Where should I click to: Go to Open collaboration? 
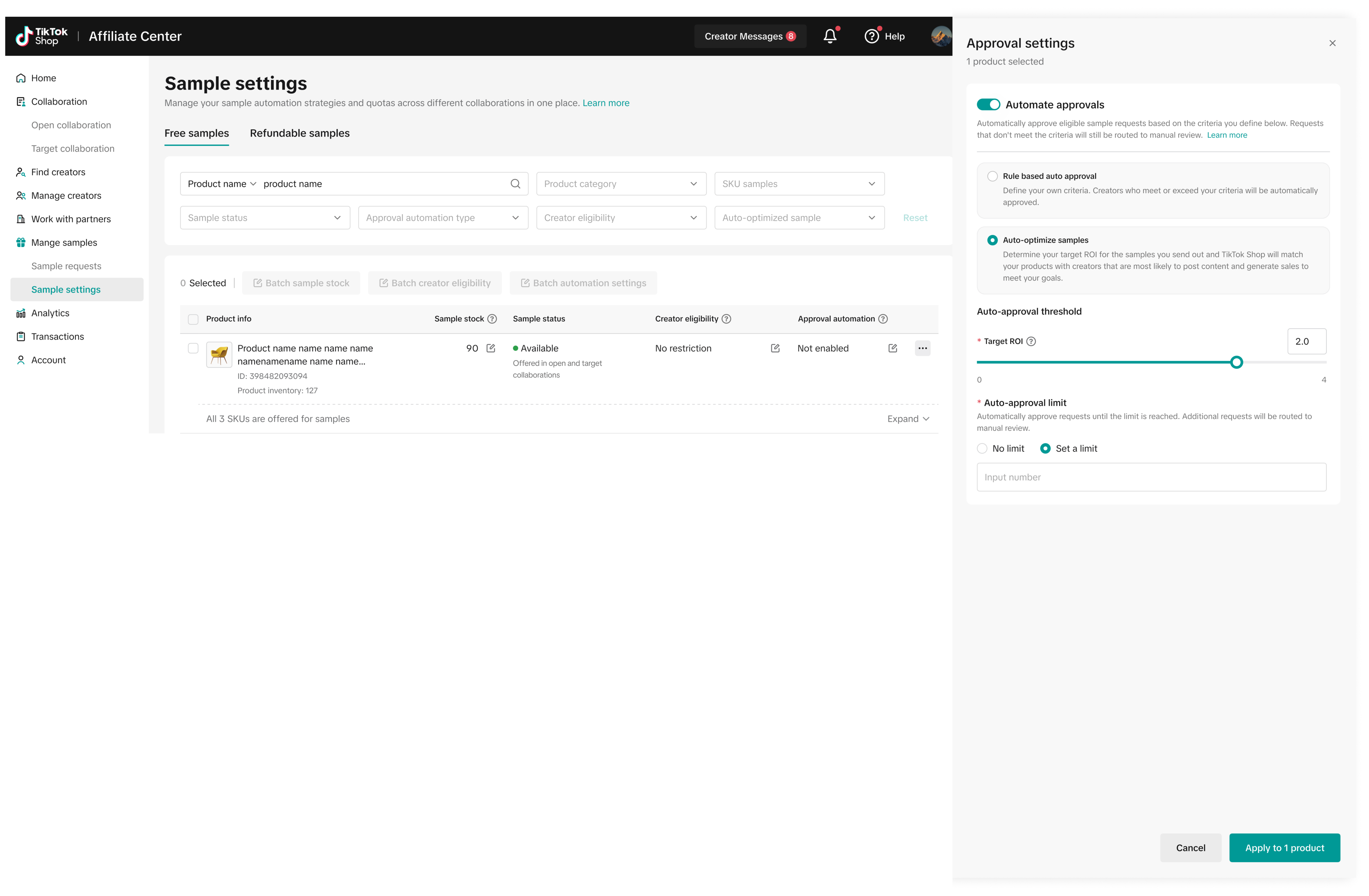click(x=71, y=125)
